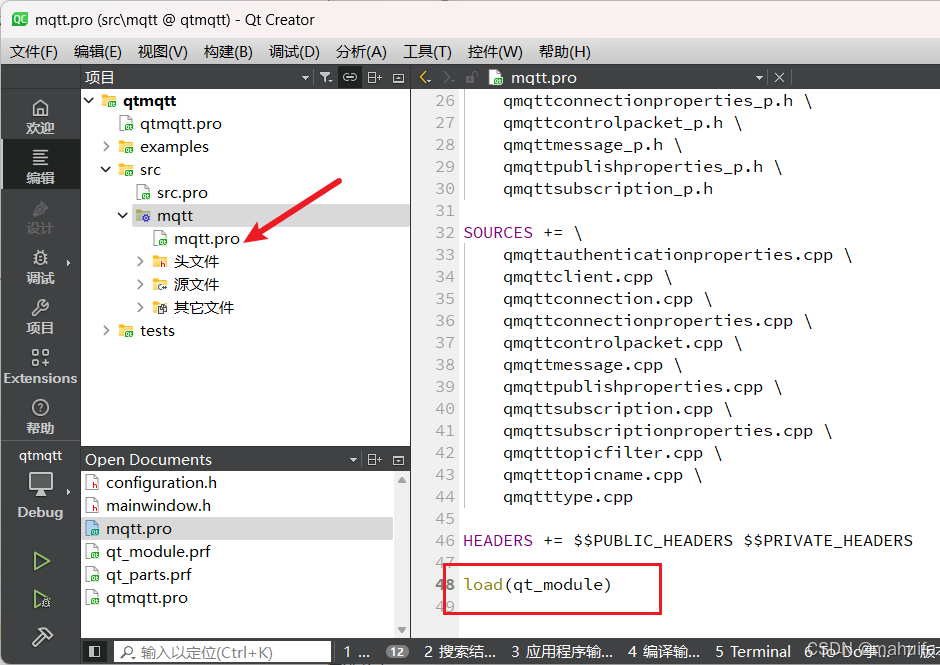Close the mqtt.pro editor document
The height and width of the screenshot is (665, 940).
(x=779, y=77)
